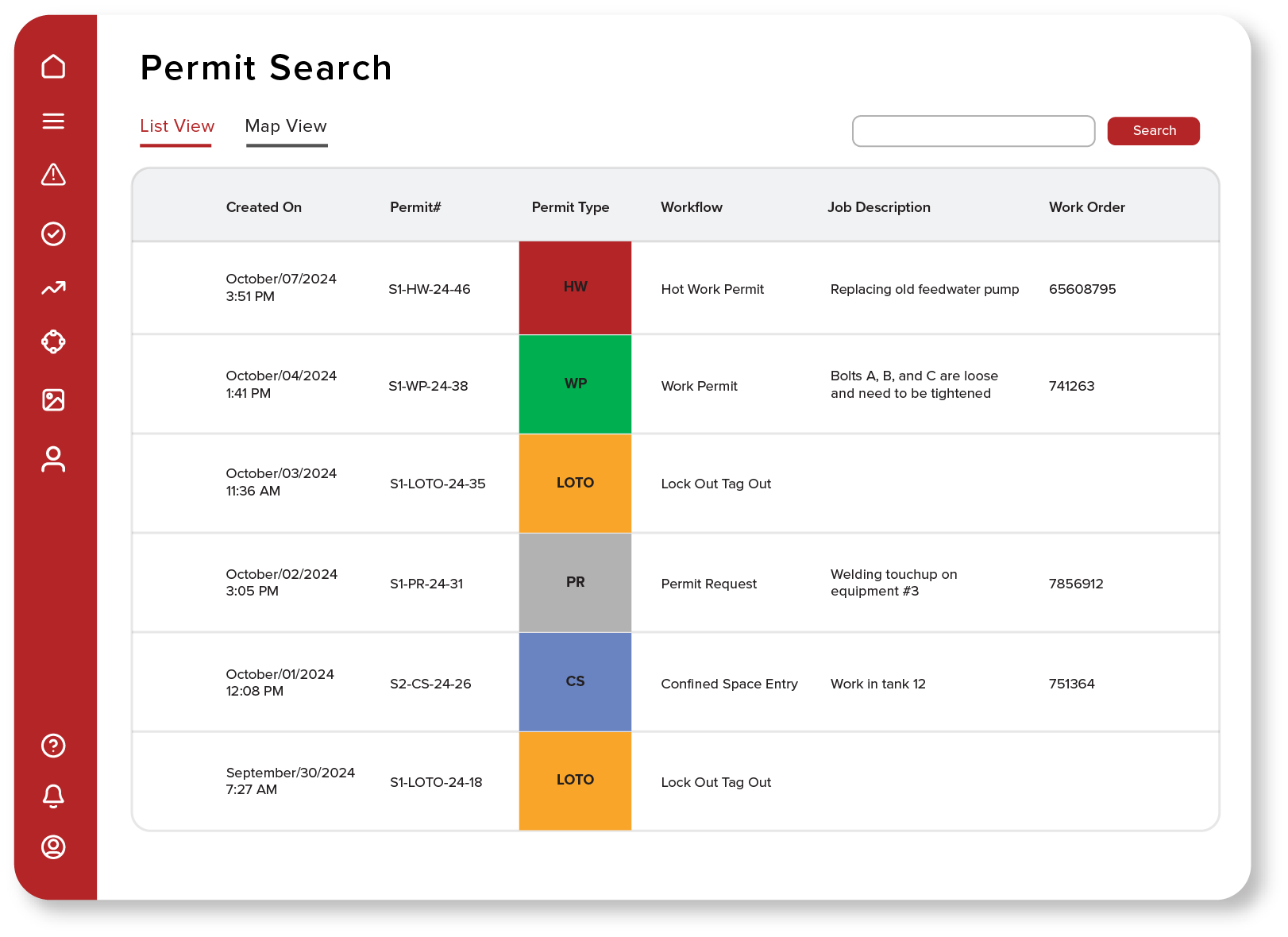Image resolution: width=1288 pixels, height=937 pixels.
Task: Click the Created On column header
Action: tap(264, 207)
